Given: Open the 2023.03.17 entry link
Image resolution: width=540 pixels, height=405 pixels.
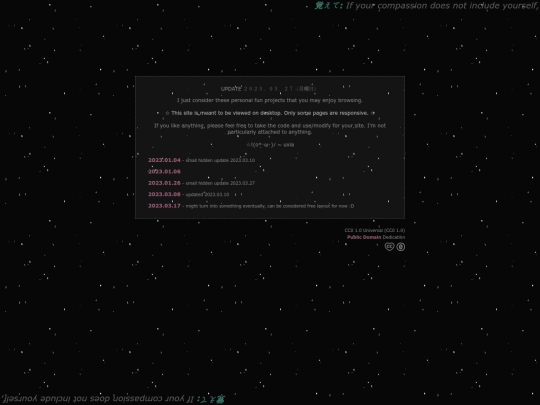Looking at the screenshot, I should [164, 206].
